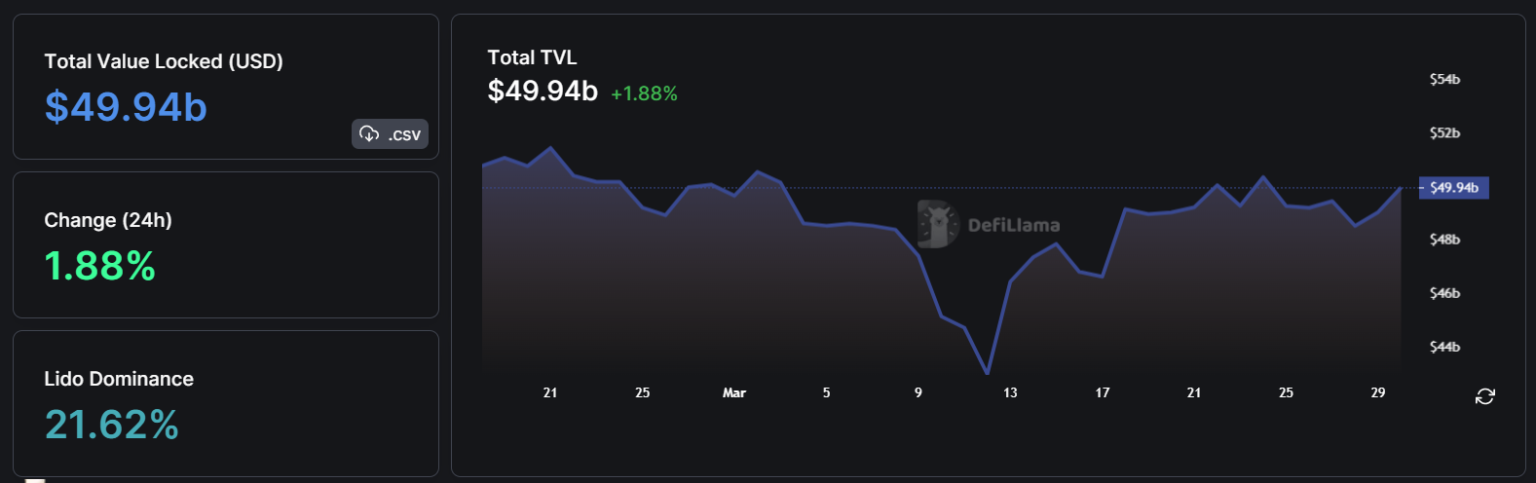Image resolution: width=1536 pixels, height=483 pixels.
Task: Click the 13 date label on x-axis
Action: click(1010, 393)
